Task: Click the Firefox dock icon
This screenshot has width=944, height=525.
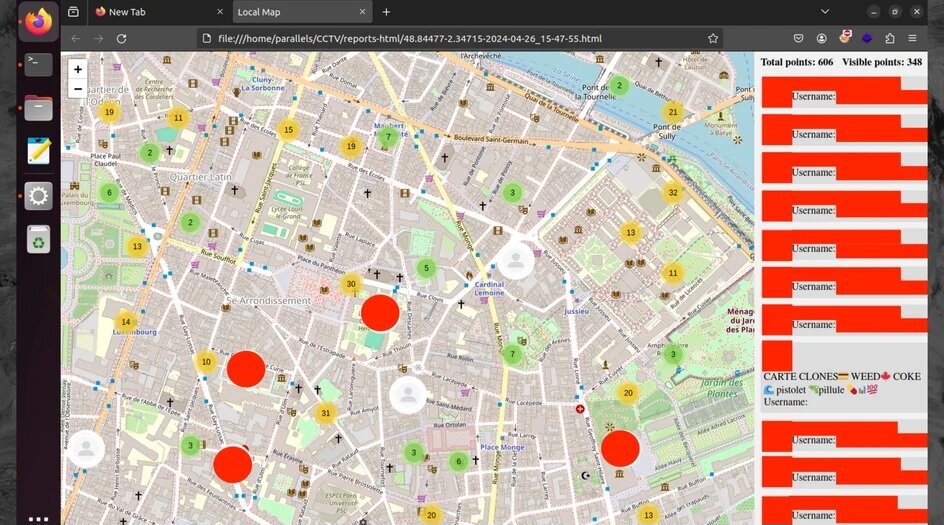Action: pos(39,22)
